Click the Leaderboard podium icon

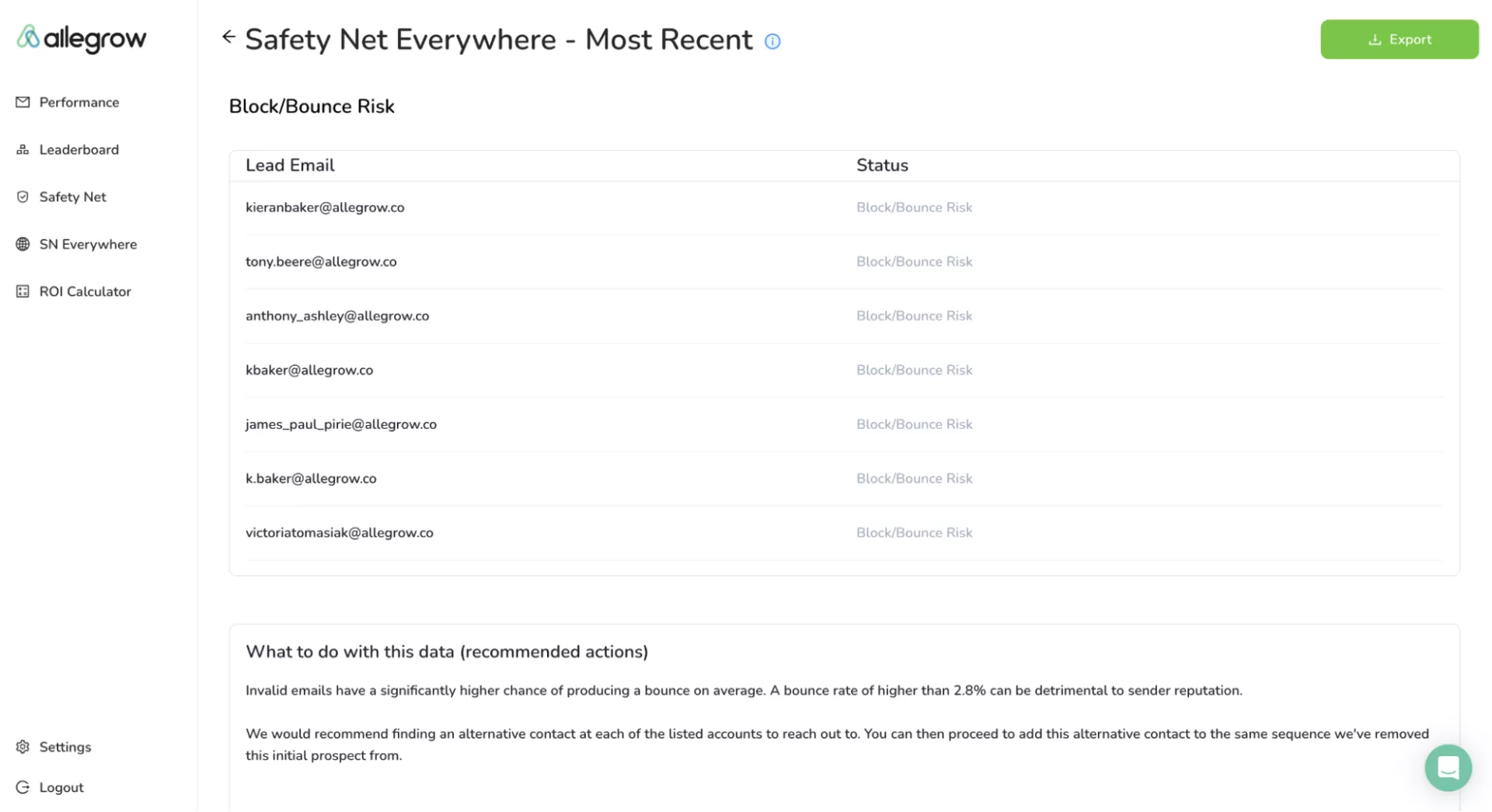[x=23, y=149]
